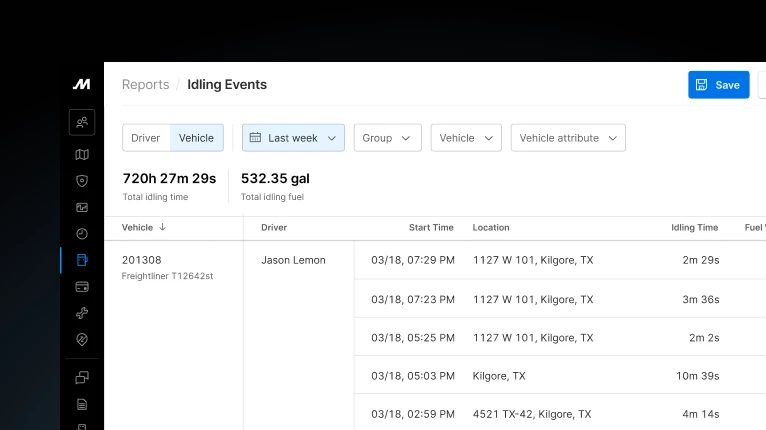Open the clock hours icon in sidebar
Image resolution: width=766 pixels, height=430 pixels.
(82, 234)
